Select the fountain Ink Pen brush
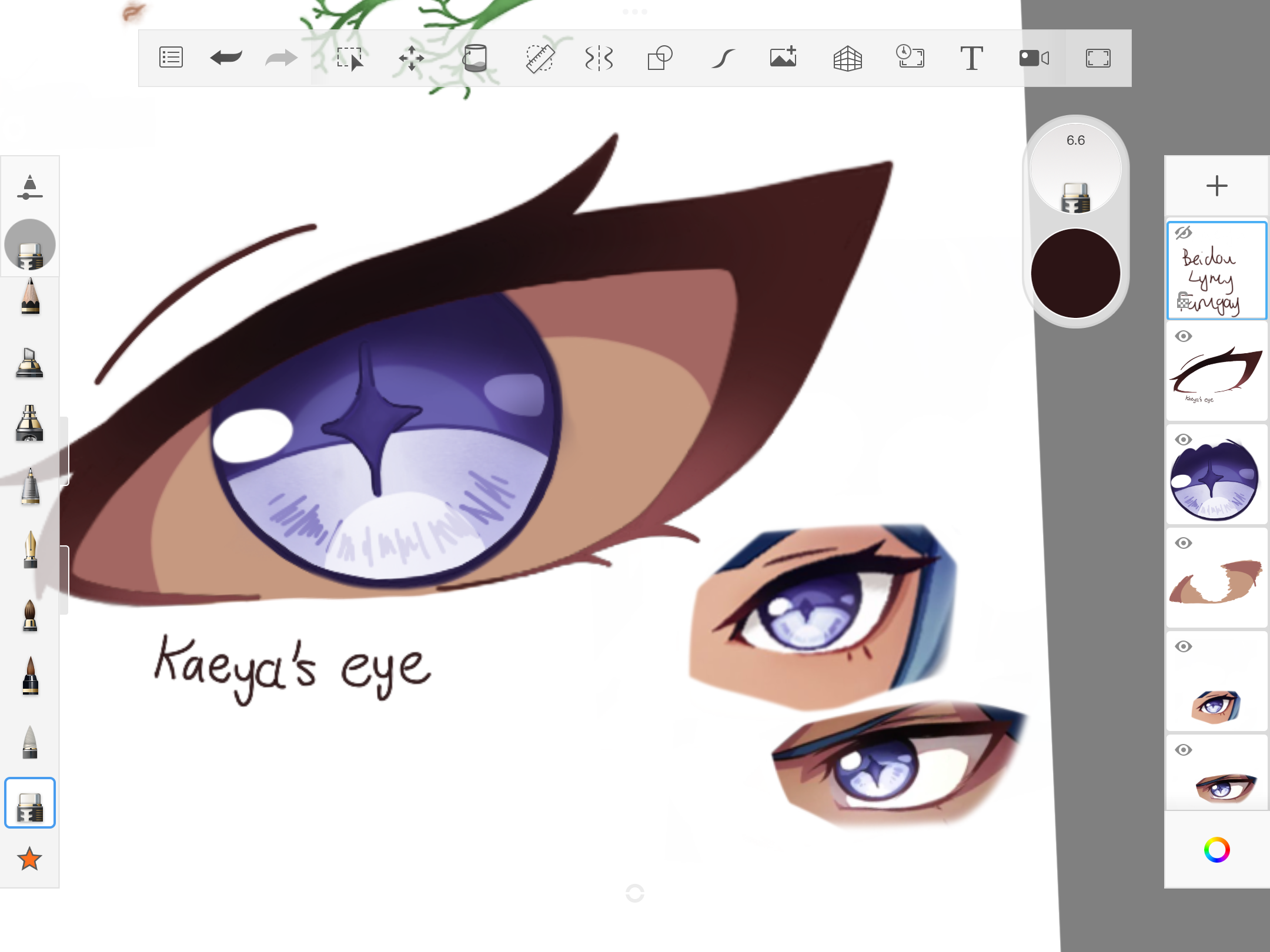 tap(30, 549)
